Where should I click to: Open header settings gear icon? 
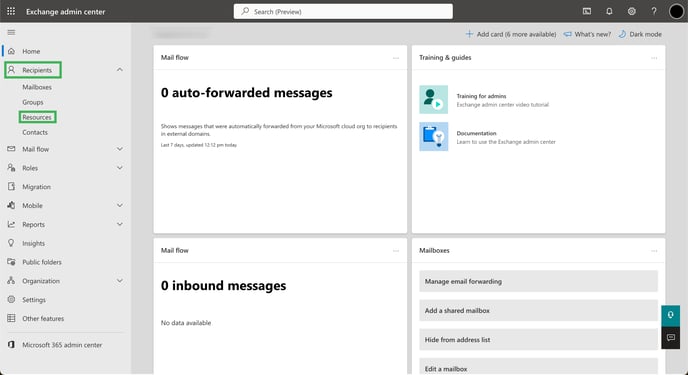[631, 11]
